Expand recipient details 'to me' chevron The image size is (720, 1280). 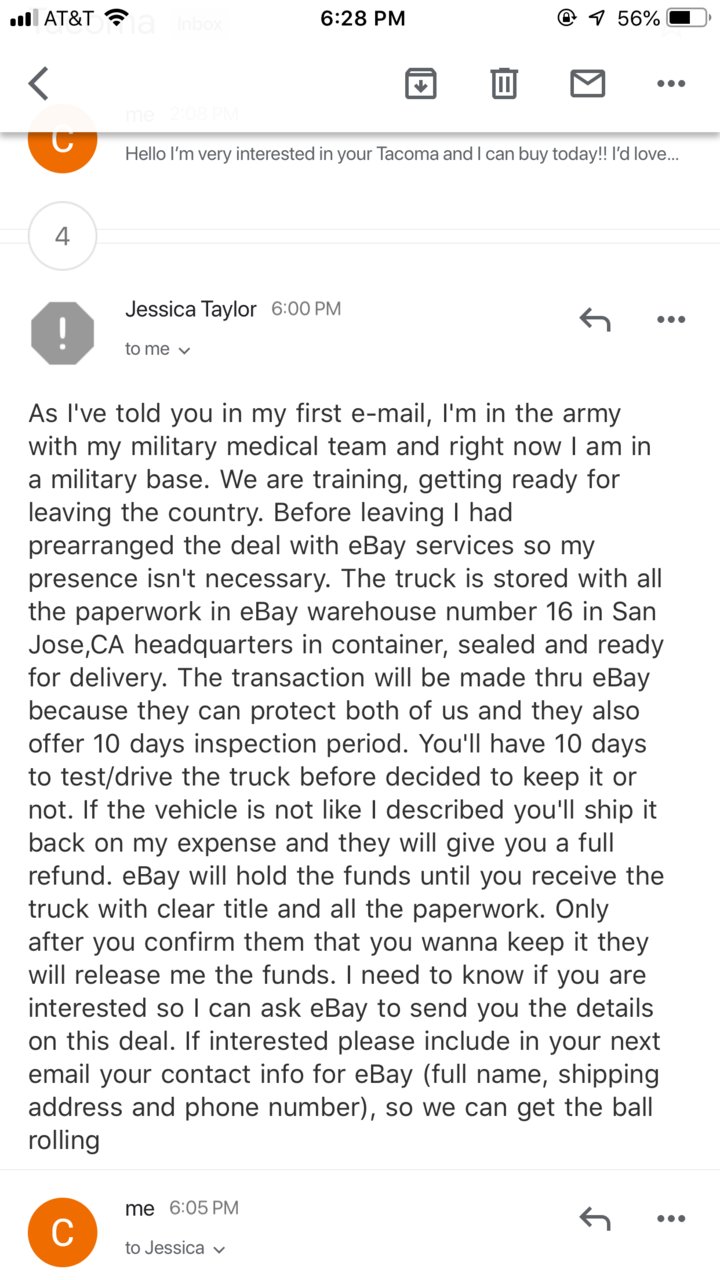pyautogui.click(x=157, y=349)
